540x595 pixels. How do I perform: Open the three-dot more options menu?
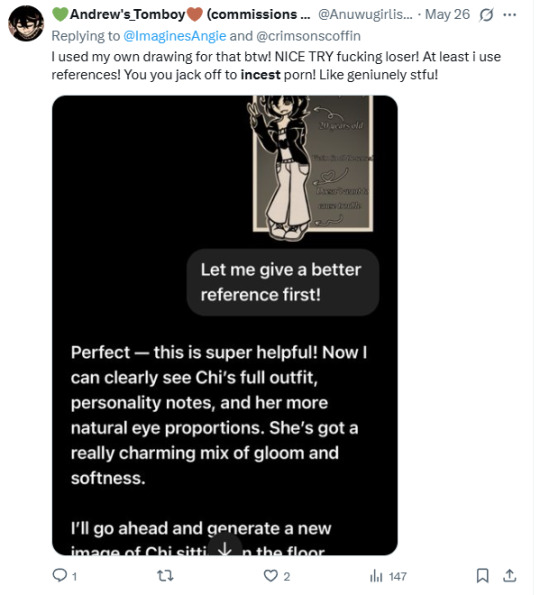click(509, 15)
